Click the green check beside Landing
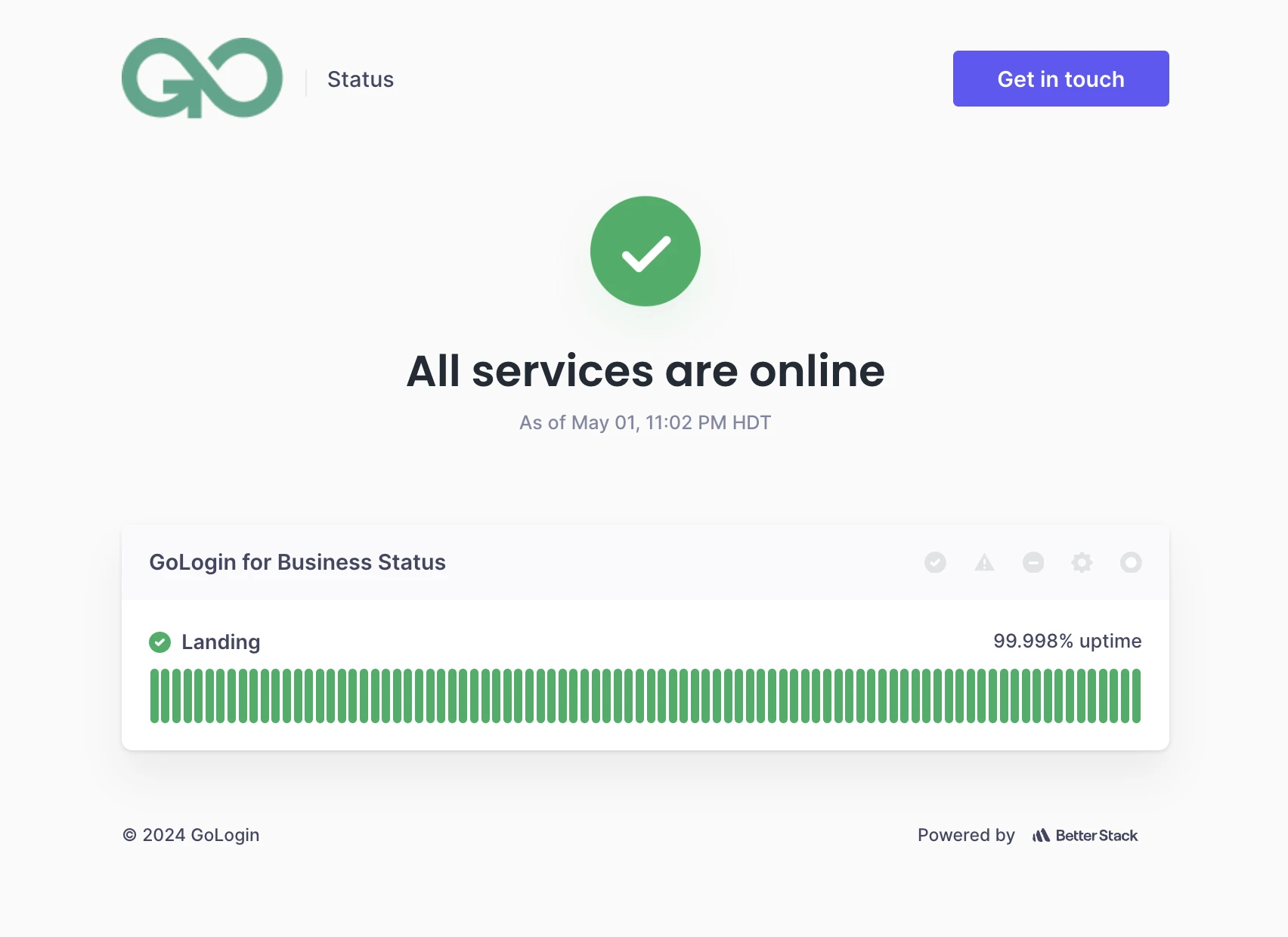The image size is (1288, 937). [159, 642]
